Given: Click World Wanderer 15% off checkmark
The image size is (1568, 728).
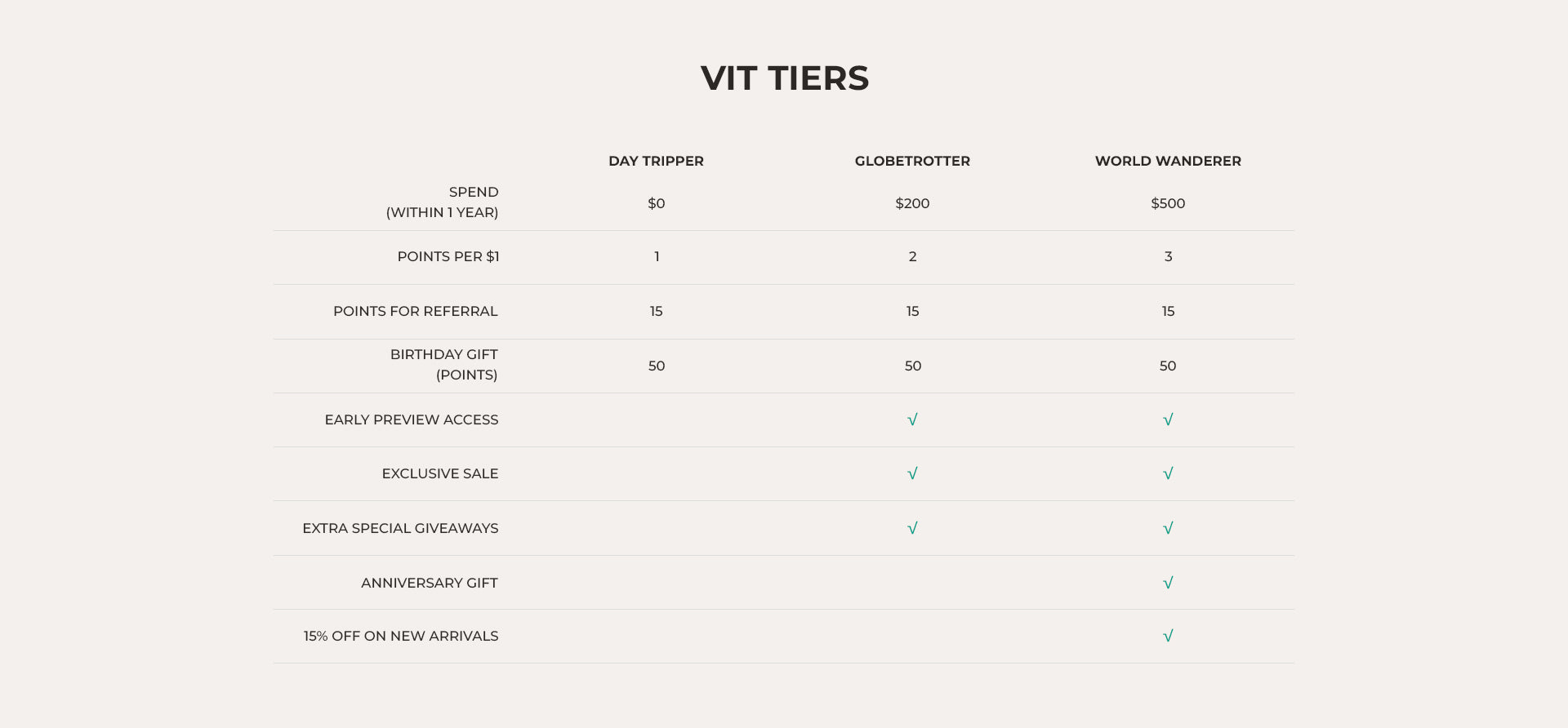Looking at the screenshot, I should pos(1168,636).
